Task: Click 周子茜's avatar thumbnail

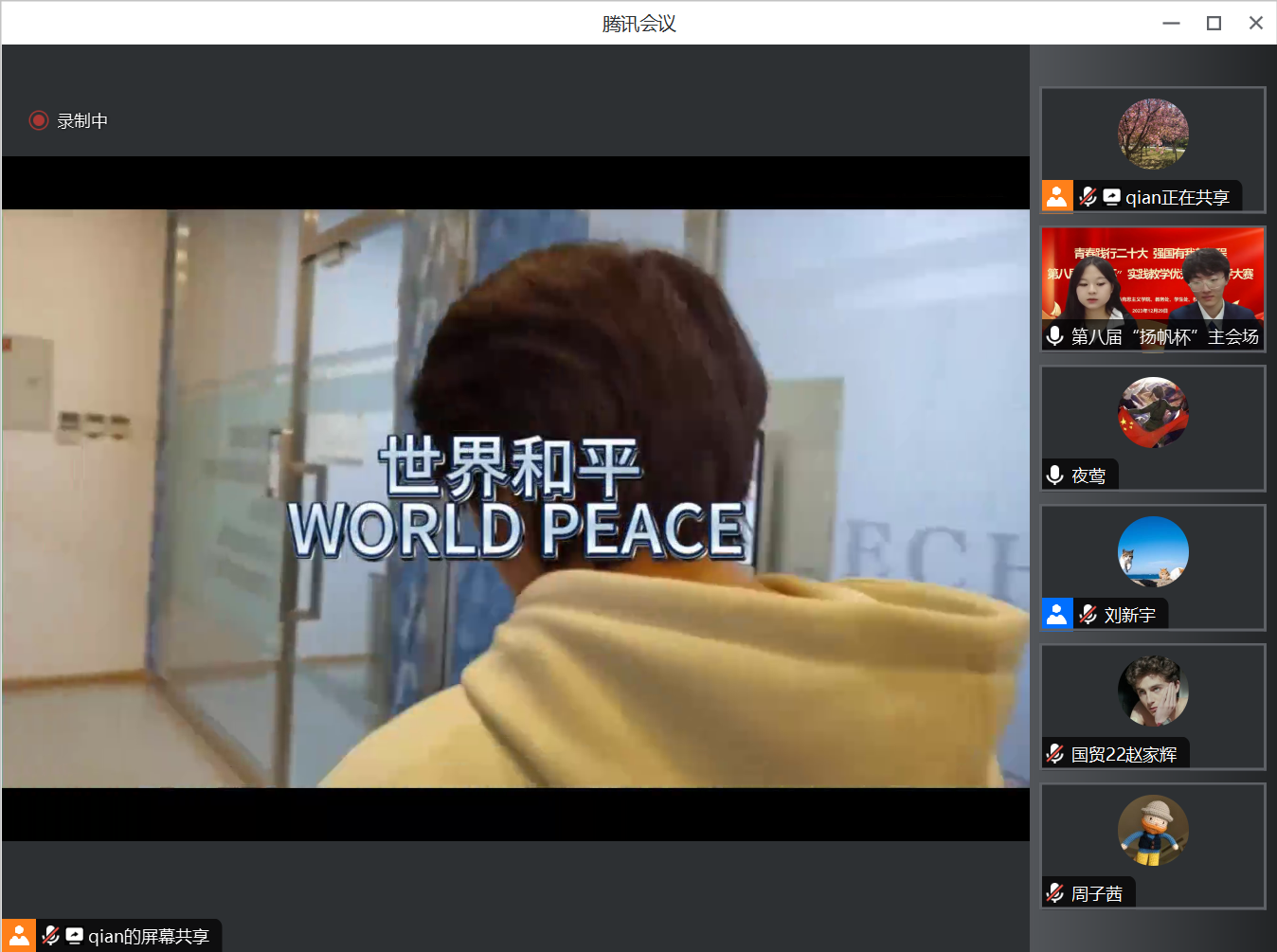Action: tap(1152, 831)
